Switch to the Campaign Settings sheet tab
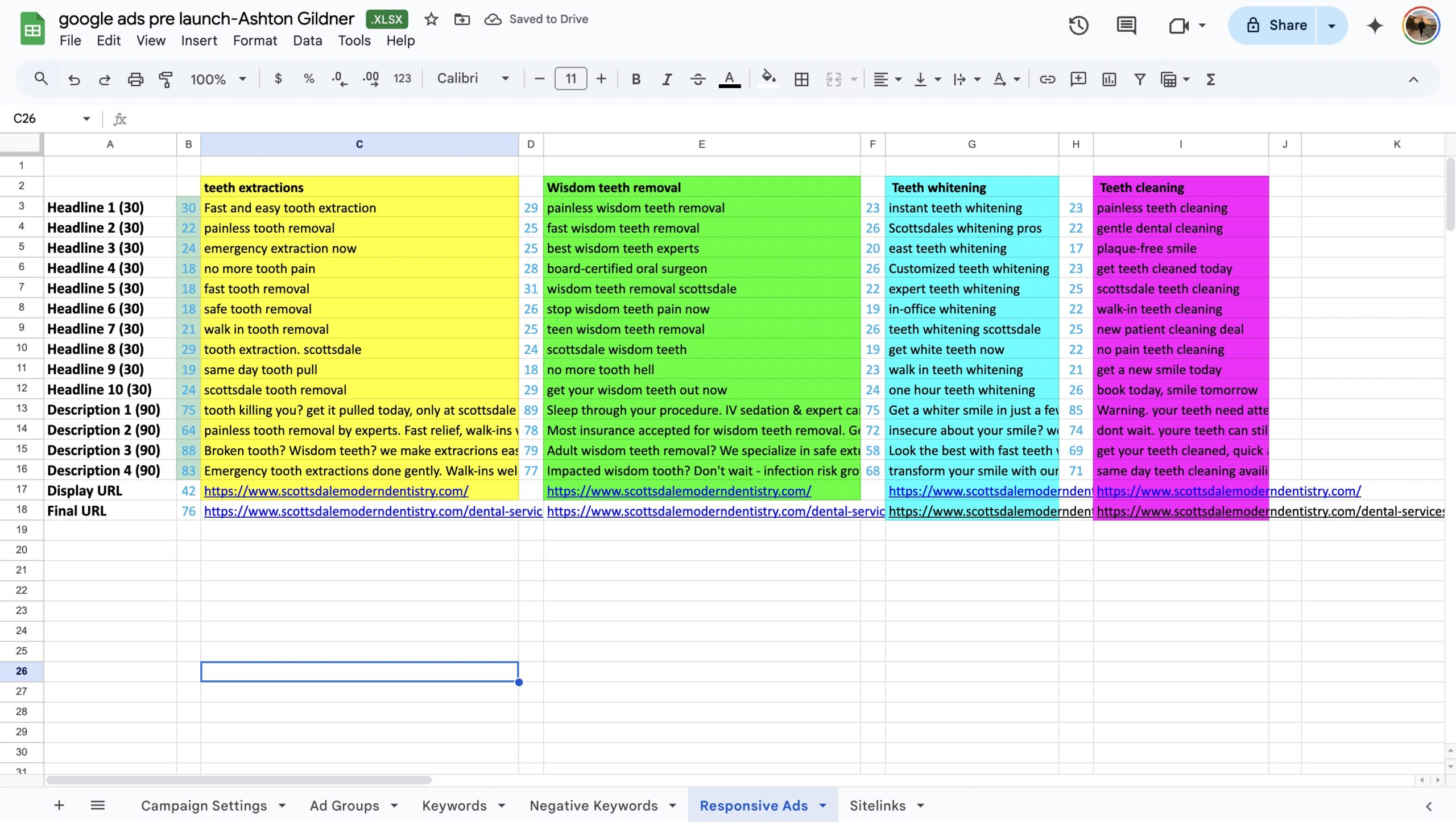 pos(204,806)
